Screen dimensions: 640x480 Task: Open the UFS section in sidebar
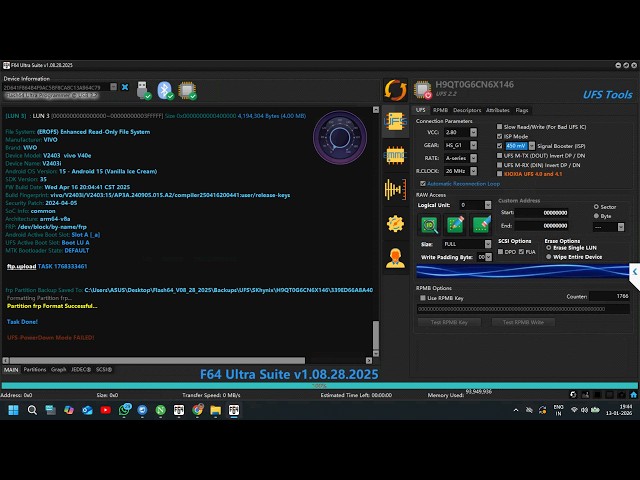395,121
